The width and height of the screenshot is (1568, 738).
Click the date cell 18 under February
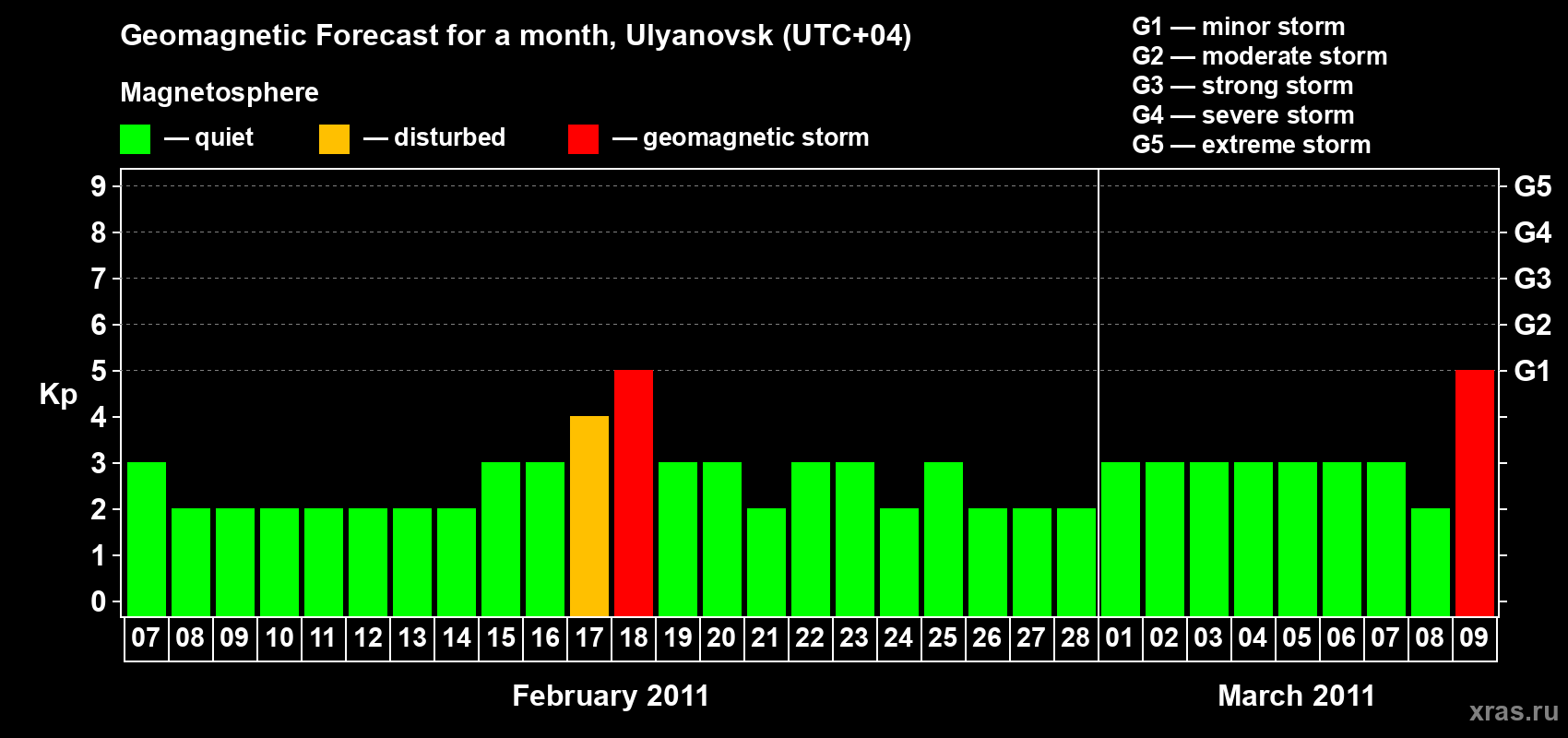634,638
